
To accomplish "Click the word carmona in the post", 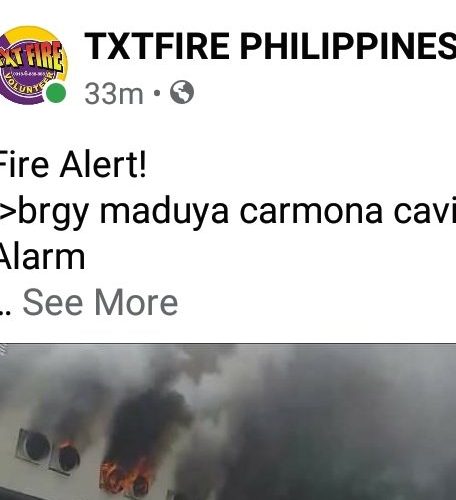I will [x=311, y=212].
